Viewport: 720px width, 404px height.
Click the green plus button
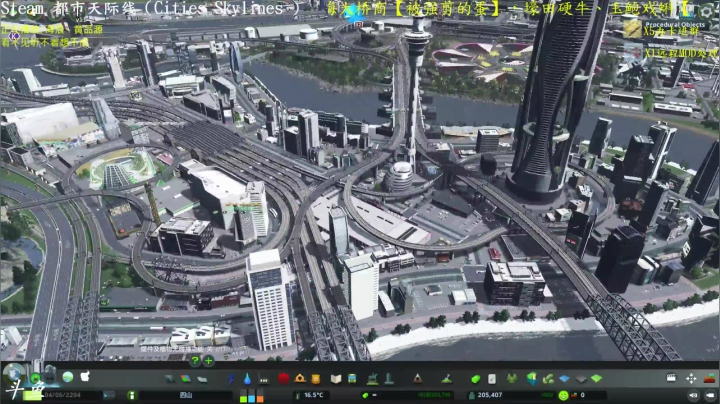point(208,361)
